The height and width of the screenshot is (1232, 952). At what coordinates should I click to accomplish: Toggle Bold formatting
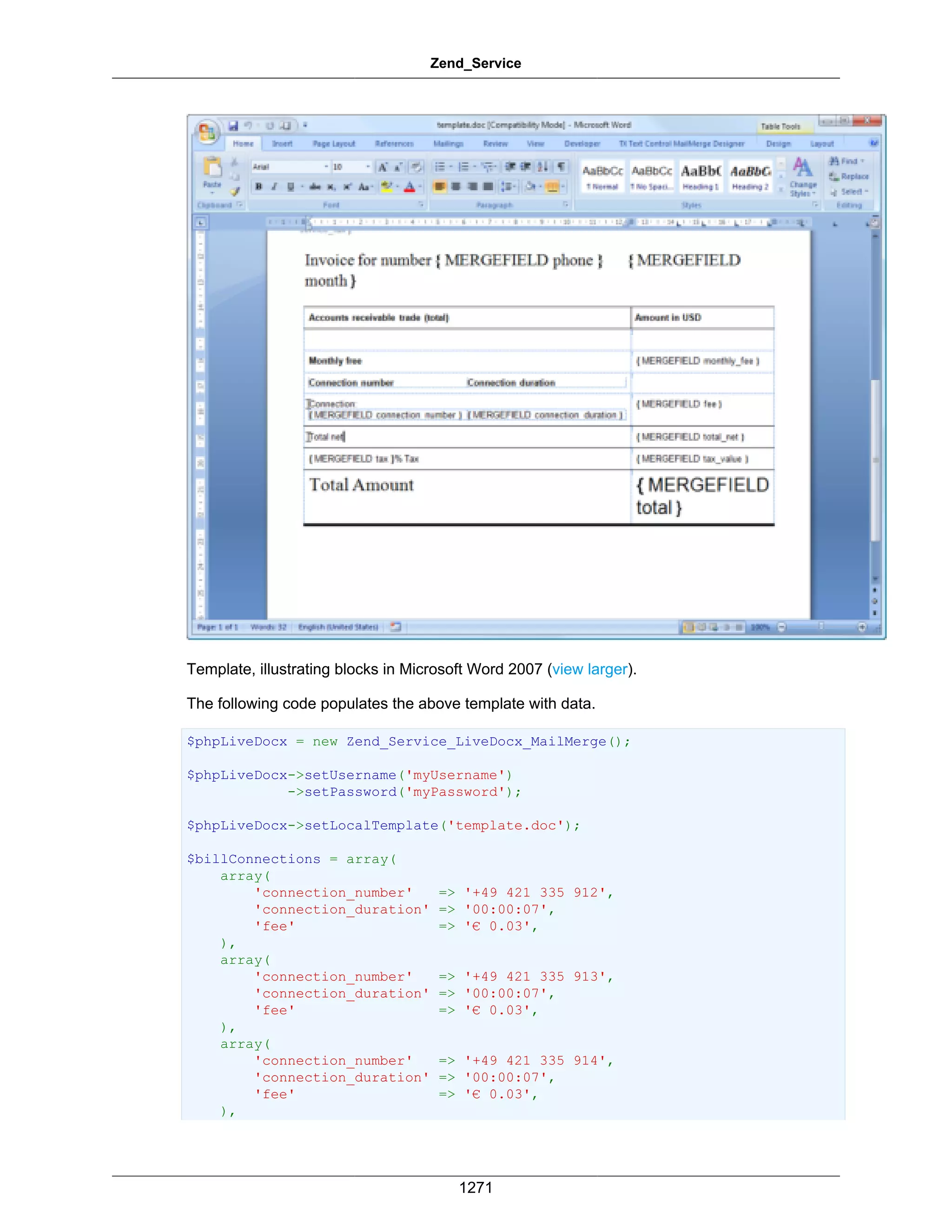(258, 187)
